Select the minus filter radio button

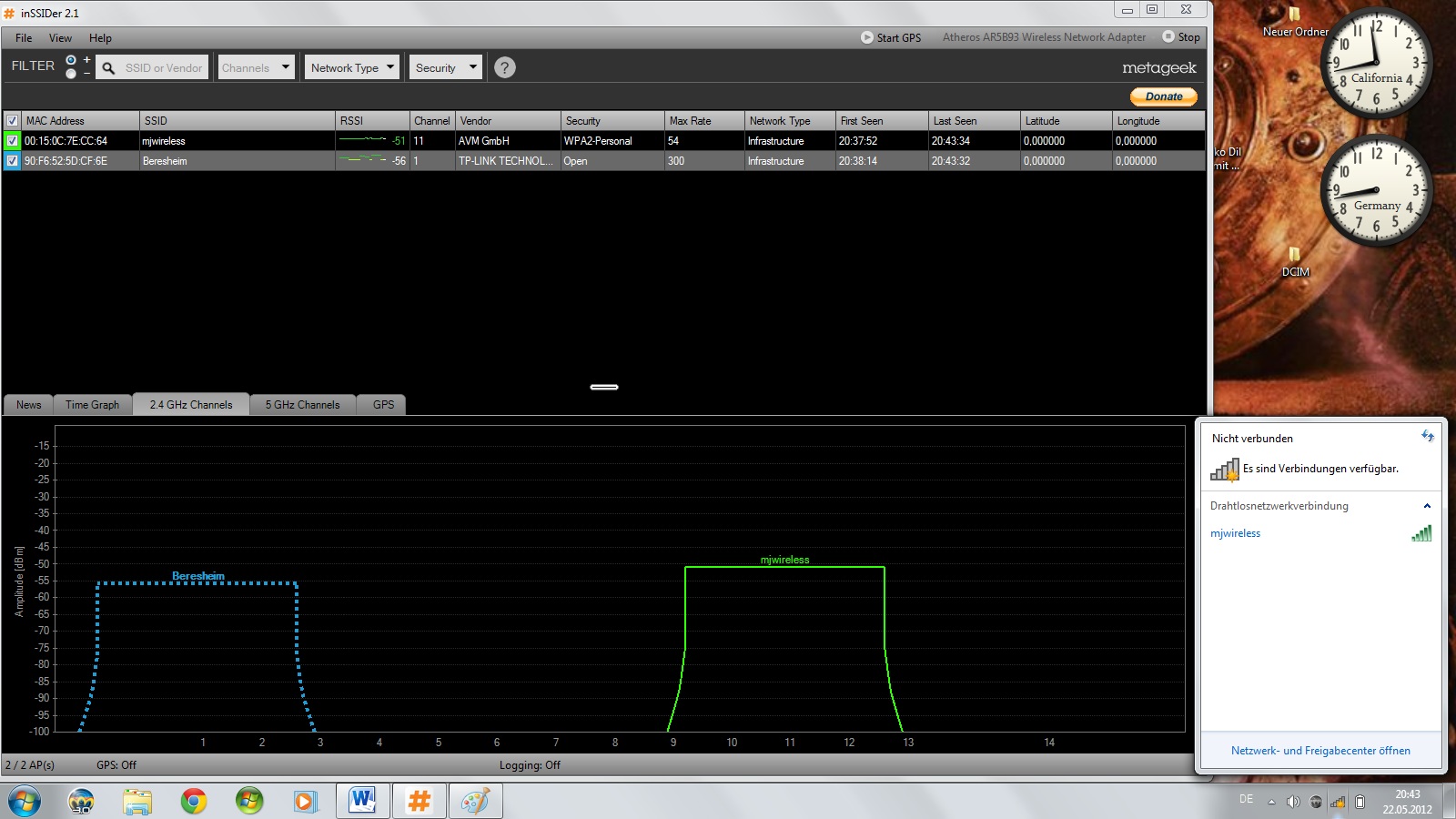point(71,74)
